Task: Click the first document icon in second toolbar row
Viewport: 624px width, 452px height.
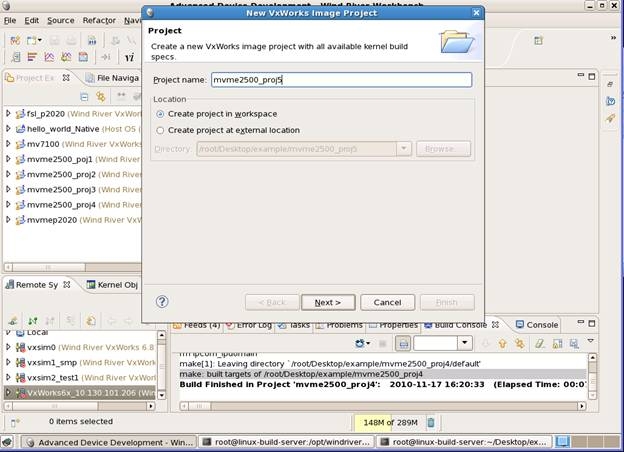Action: click(15, 57)
